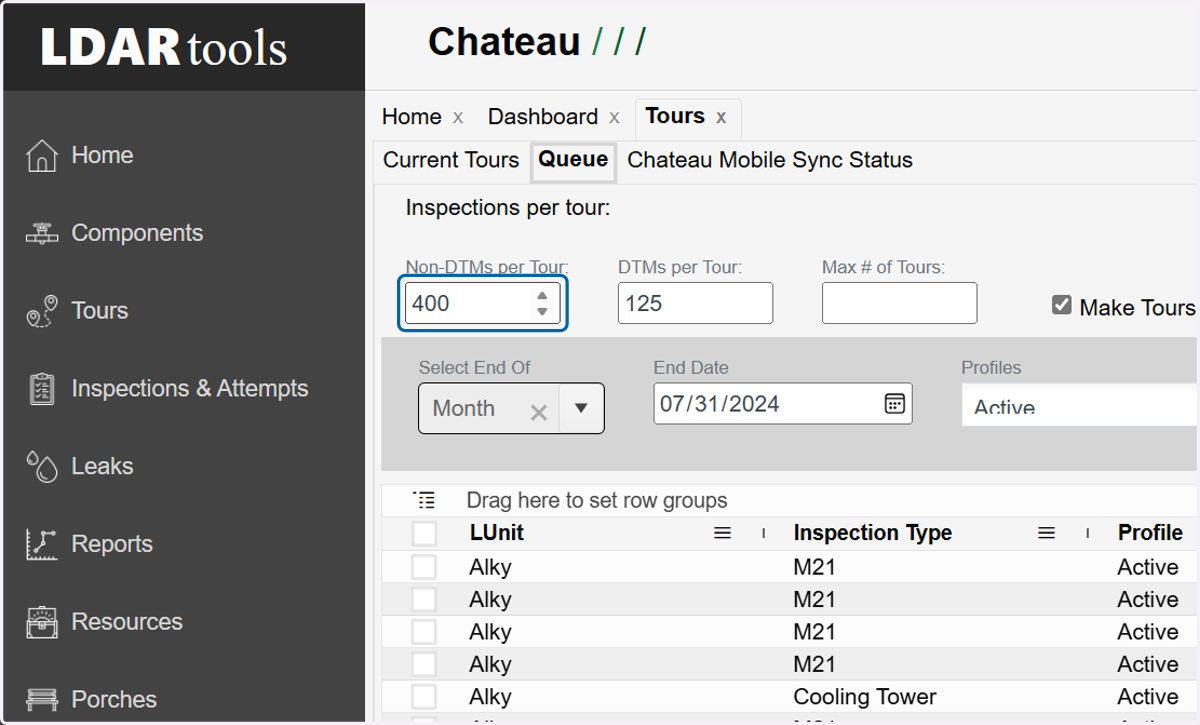Toggle the Make Tours checkbox

click(1062, 305)
